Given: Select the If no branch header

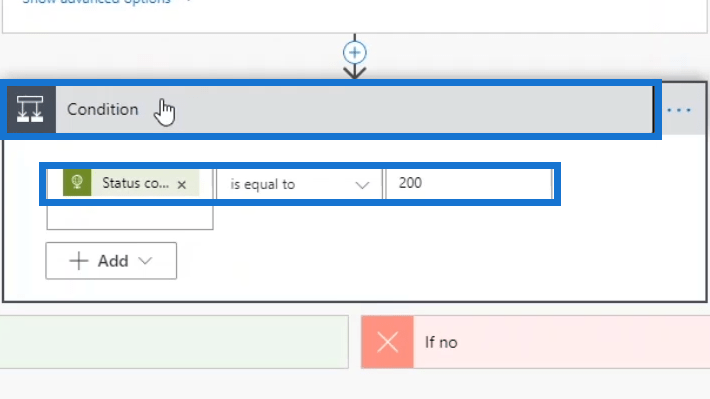Looking at the screenshot, I should (536, 342).
